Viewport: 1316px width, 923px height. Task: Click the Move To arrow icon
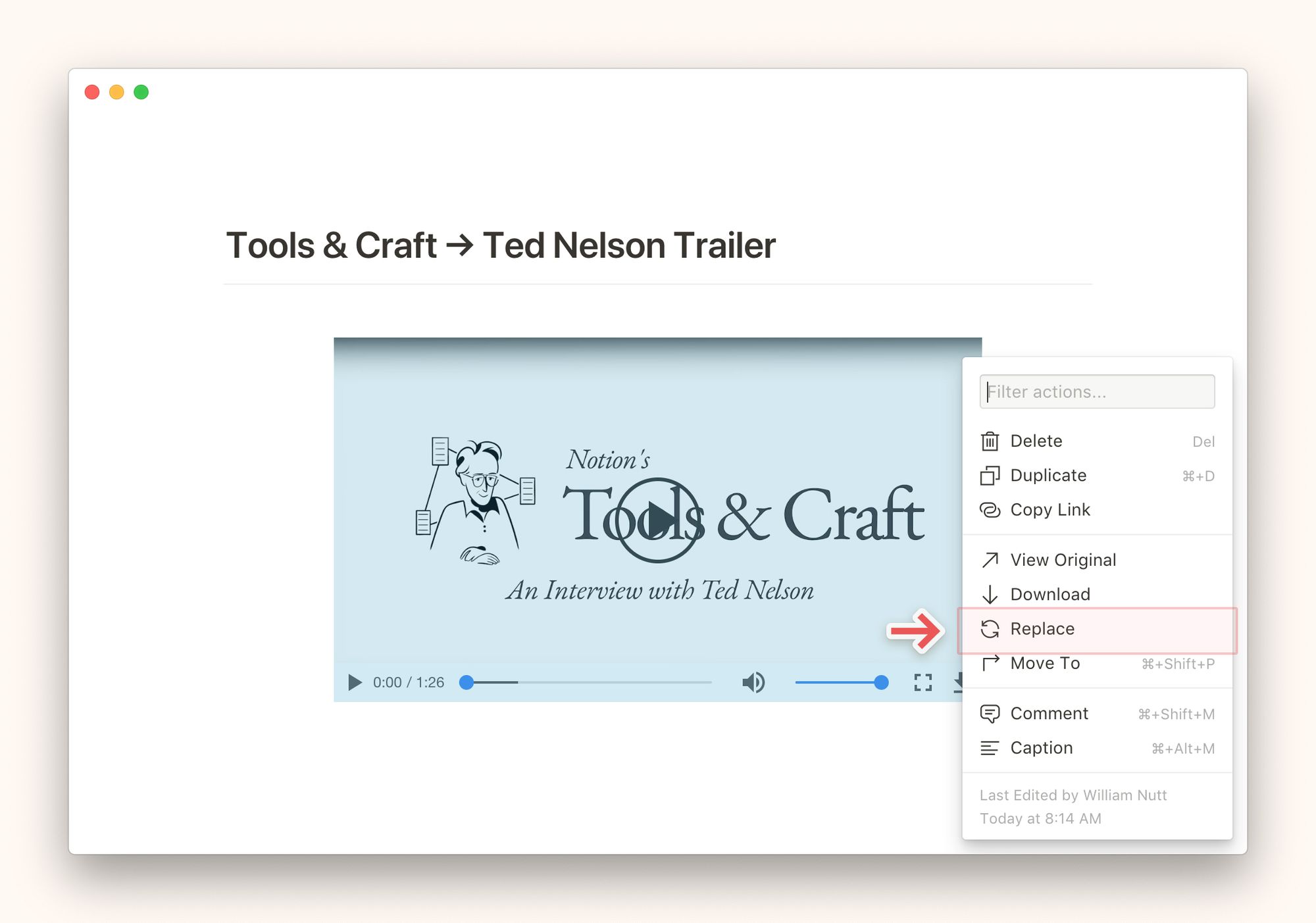click(x=990, y=662)
